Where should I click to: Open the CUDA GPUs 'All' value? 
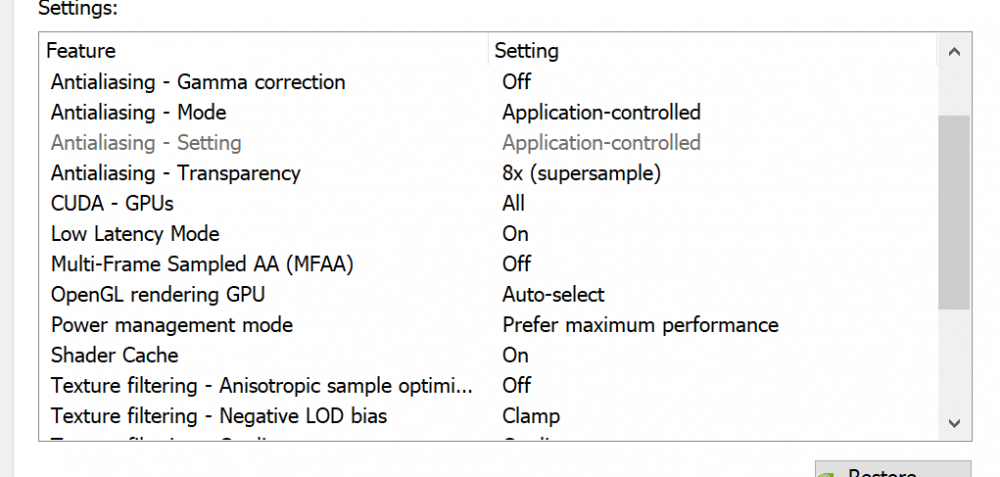pos(513,204)
